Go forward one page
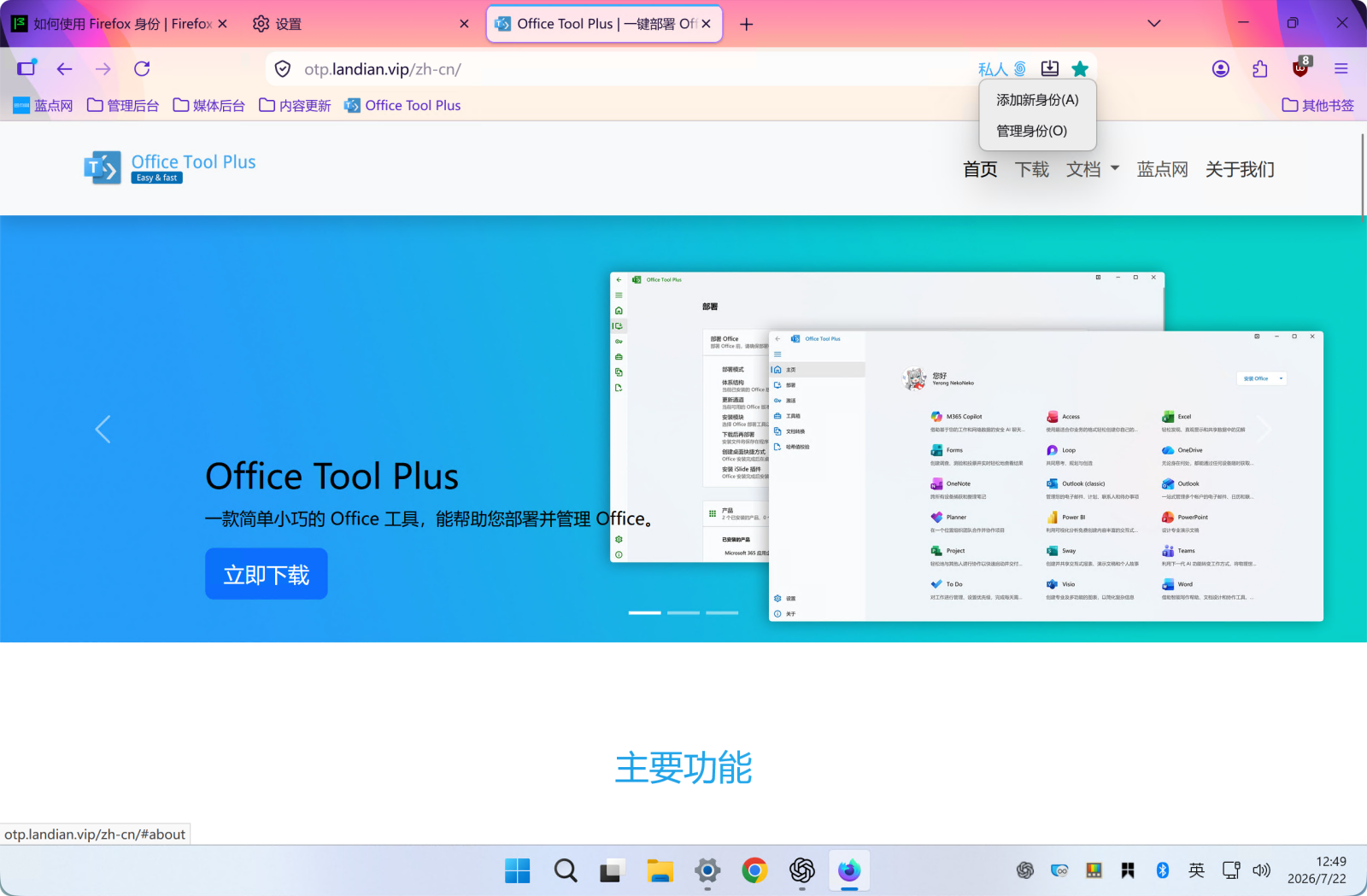1367x896 pixels. pyautogui.click(x=103, y=68)
